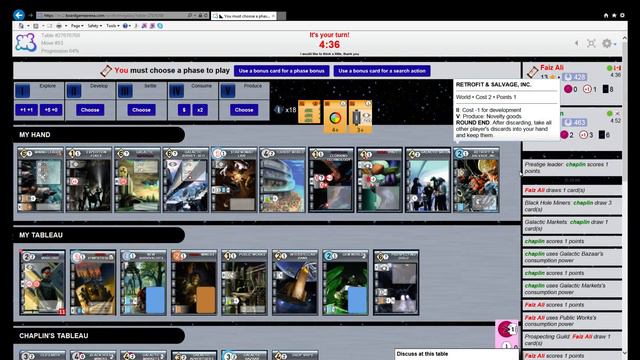Viewport: 640px width, 360px height.
Task: Click the +5 +0 Explore button
Action: (51, 110)
